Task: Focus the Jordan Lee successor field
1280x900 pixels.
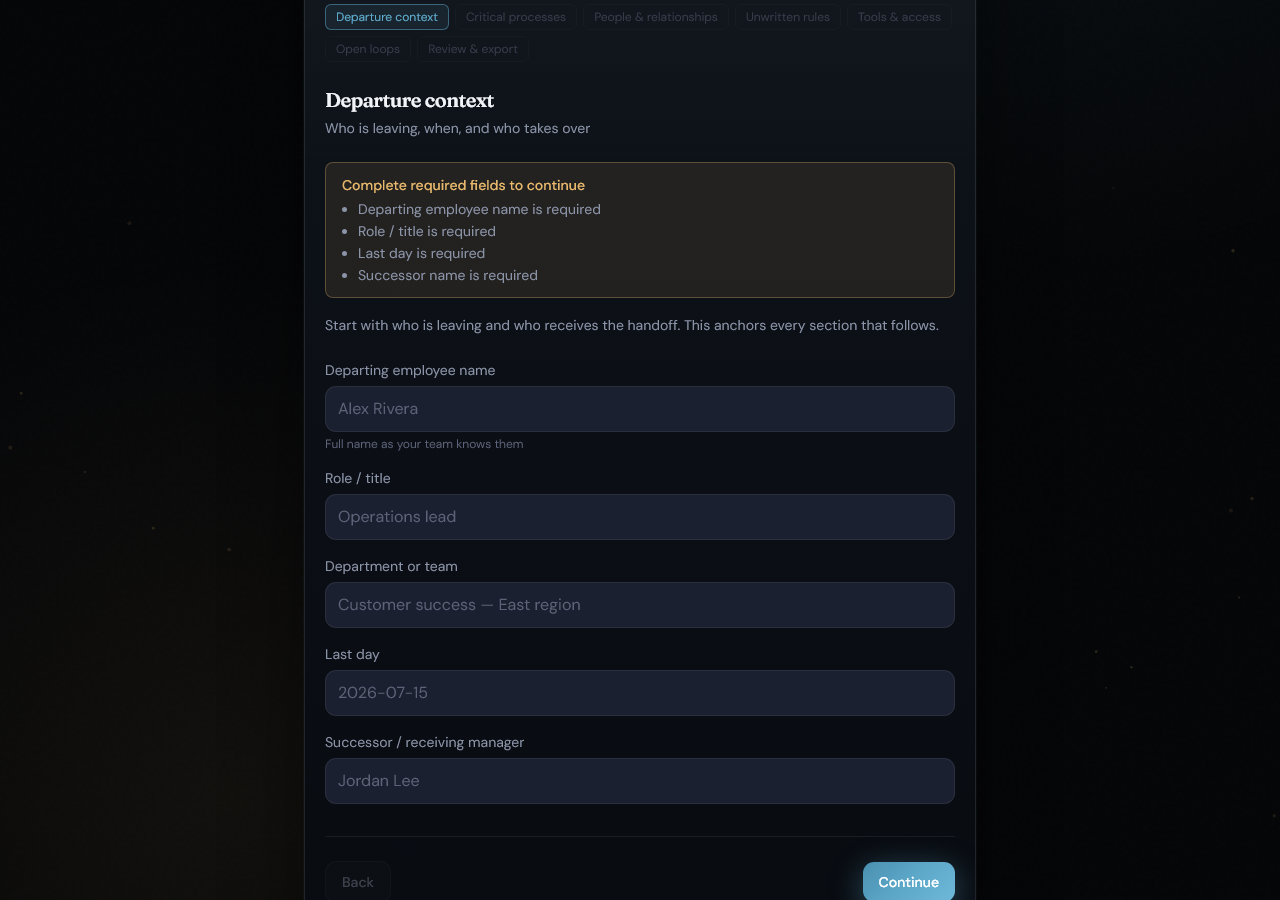Action: coord(640,781)
